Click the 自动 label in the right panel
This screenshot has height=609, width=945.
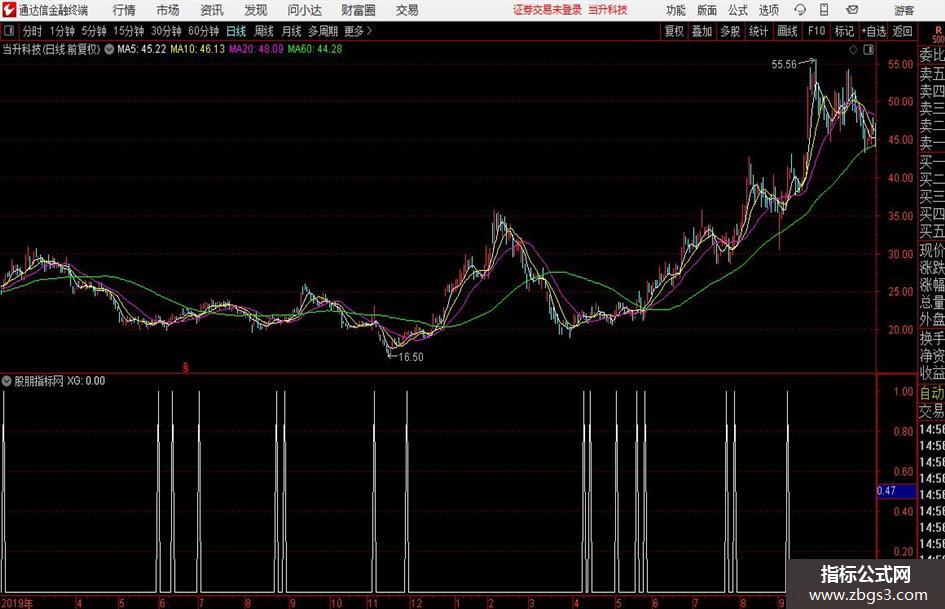[x=932, y=393]
